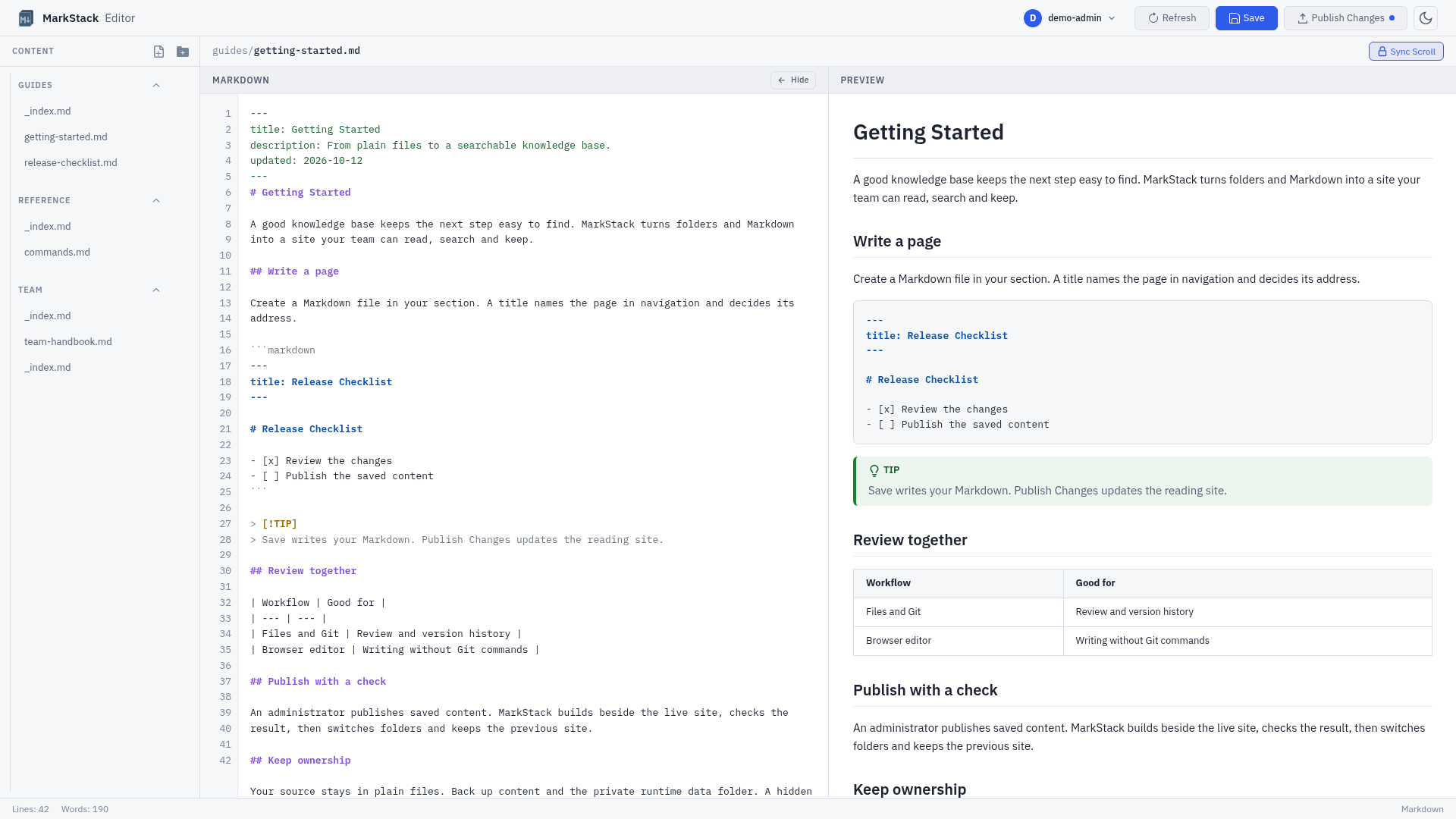This screenshot has width=1456, height=819.
Task: Collapse the GUIDES section
Action: (x=156, y=85)
